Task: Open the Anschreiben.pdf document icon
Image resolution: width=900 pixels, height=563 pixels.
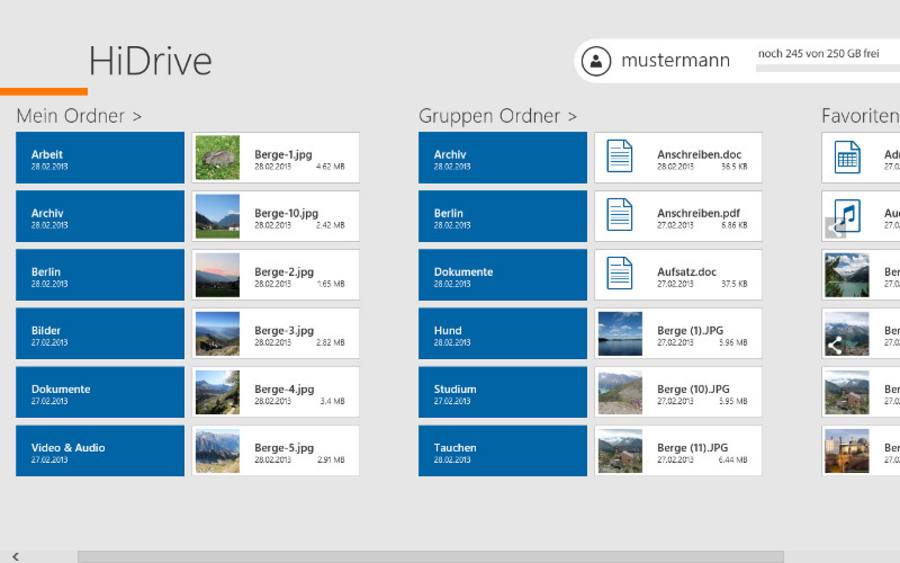Action: [x=619, y=214]
